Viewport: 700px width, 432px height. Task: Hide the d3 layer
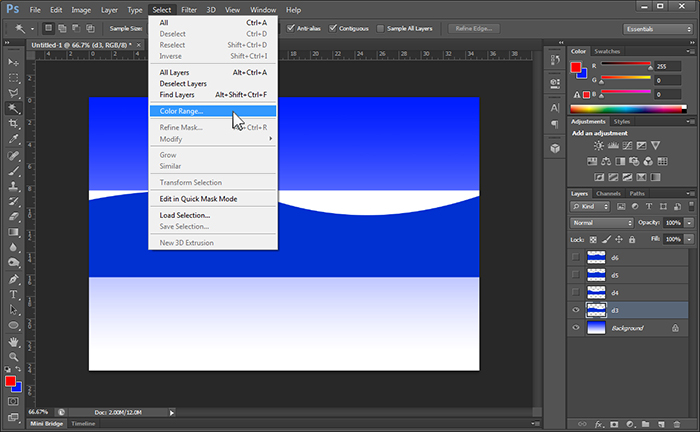tap(575, 310)
